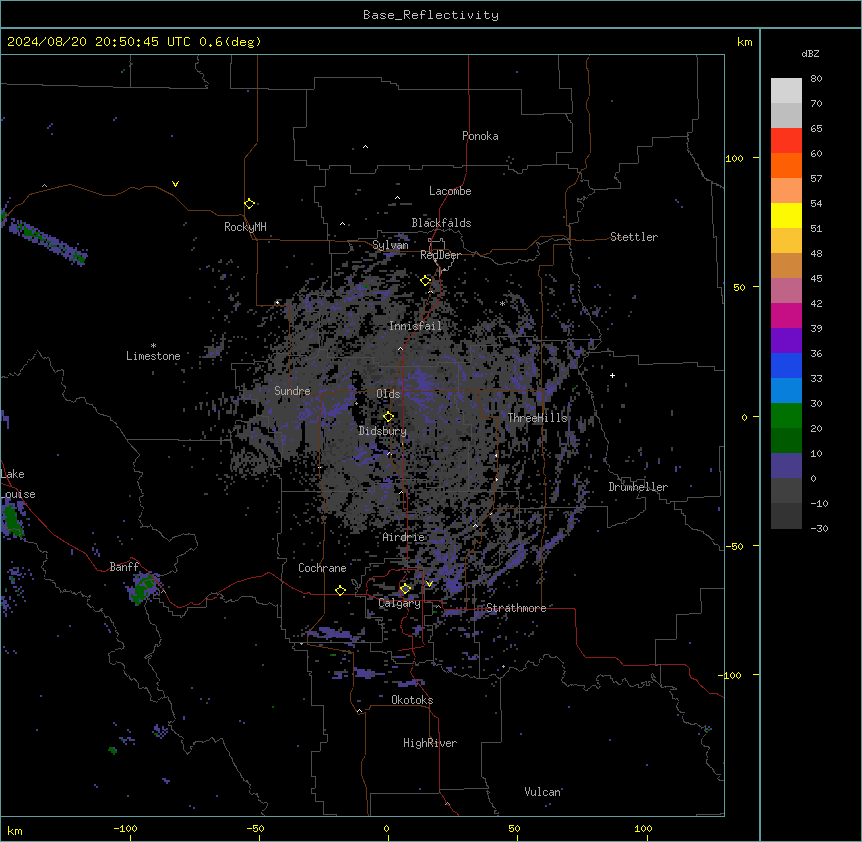
Task: Click the Okotoks label
Action: click(x=412, y=700)
